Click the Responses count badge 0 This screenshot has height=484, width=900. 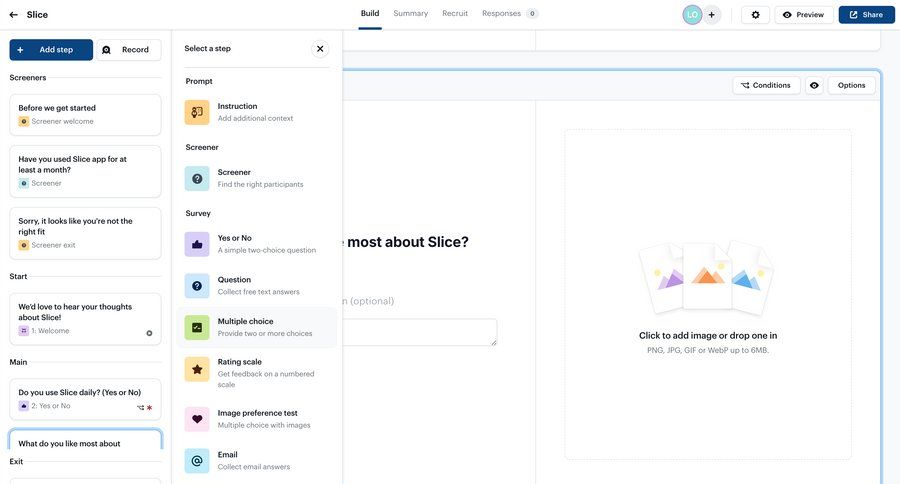(532, 13)
